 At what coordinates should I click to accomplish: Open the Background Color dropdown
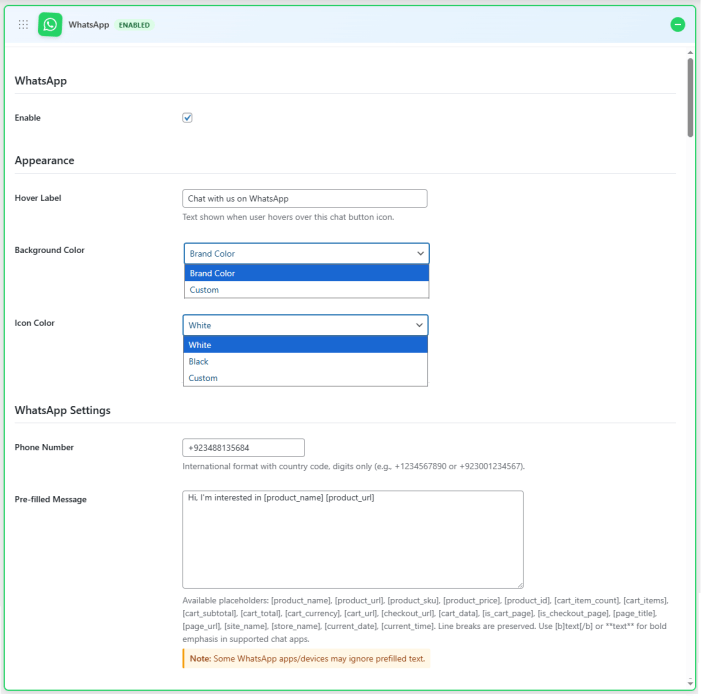(x=307, y=254)
